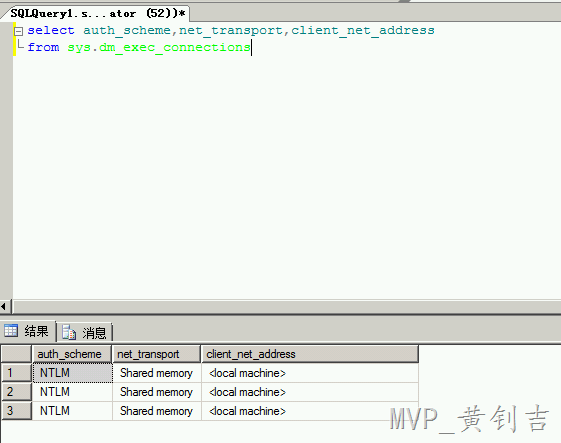Select row 1 header in results
Viewport: 561px width, 443px height.
coord(16,373)
